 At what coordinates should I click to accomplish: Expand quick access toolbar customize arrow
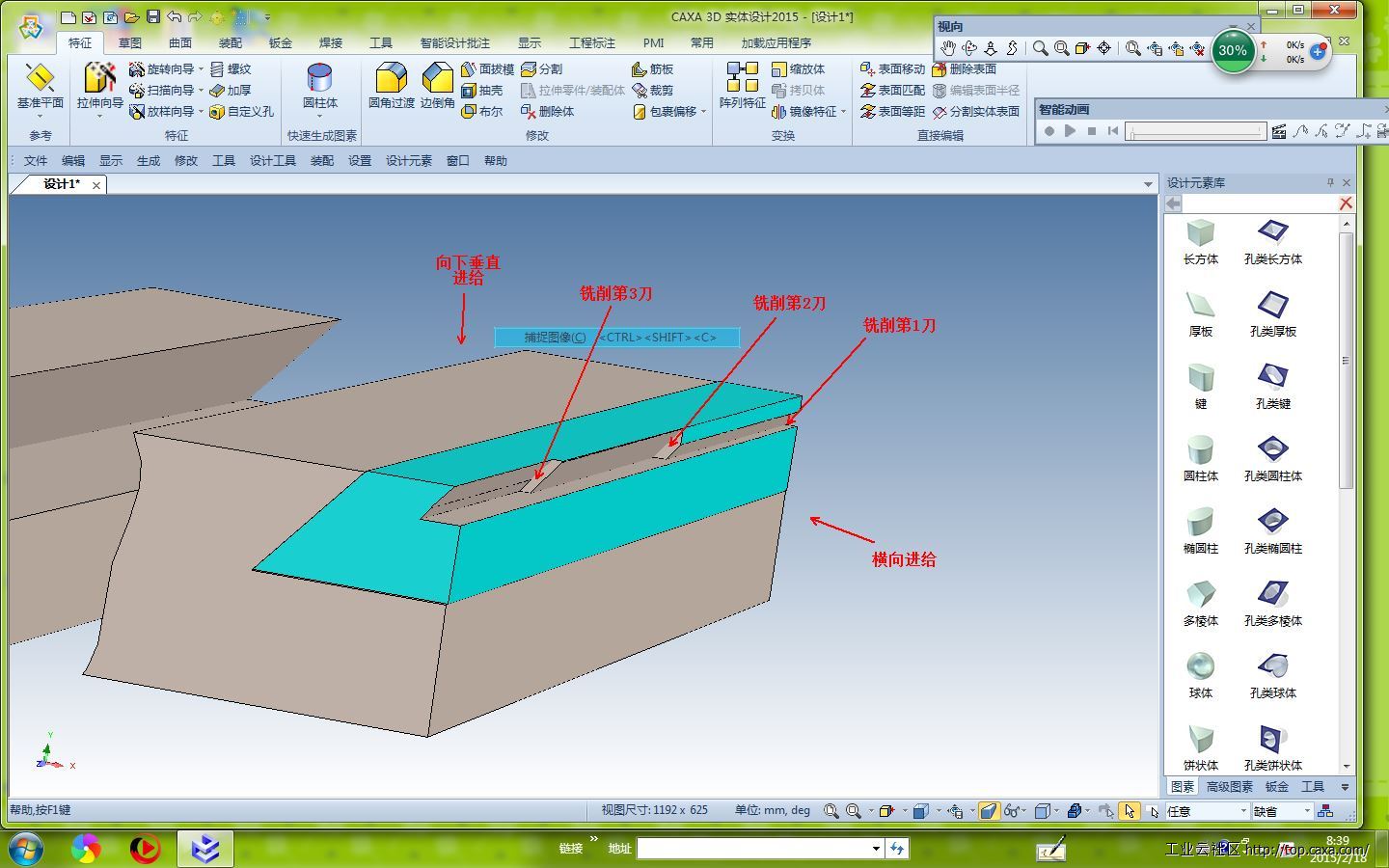point(267,17)
